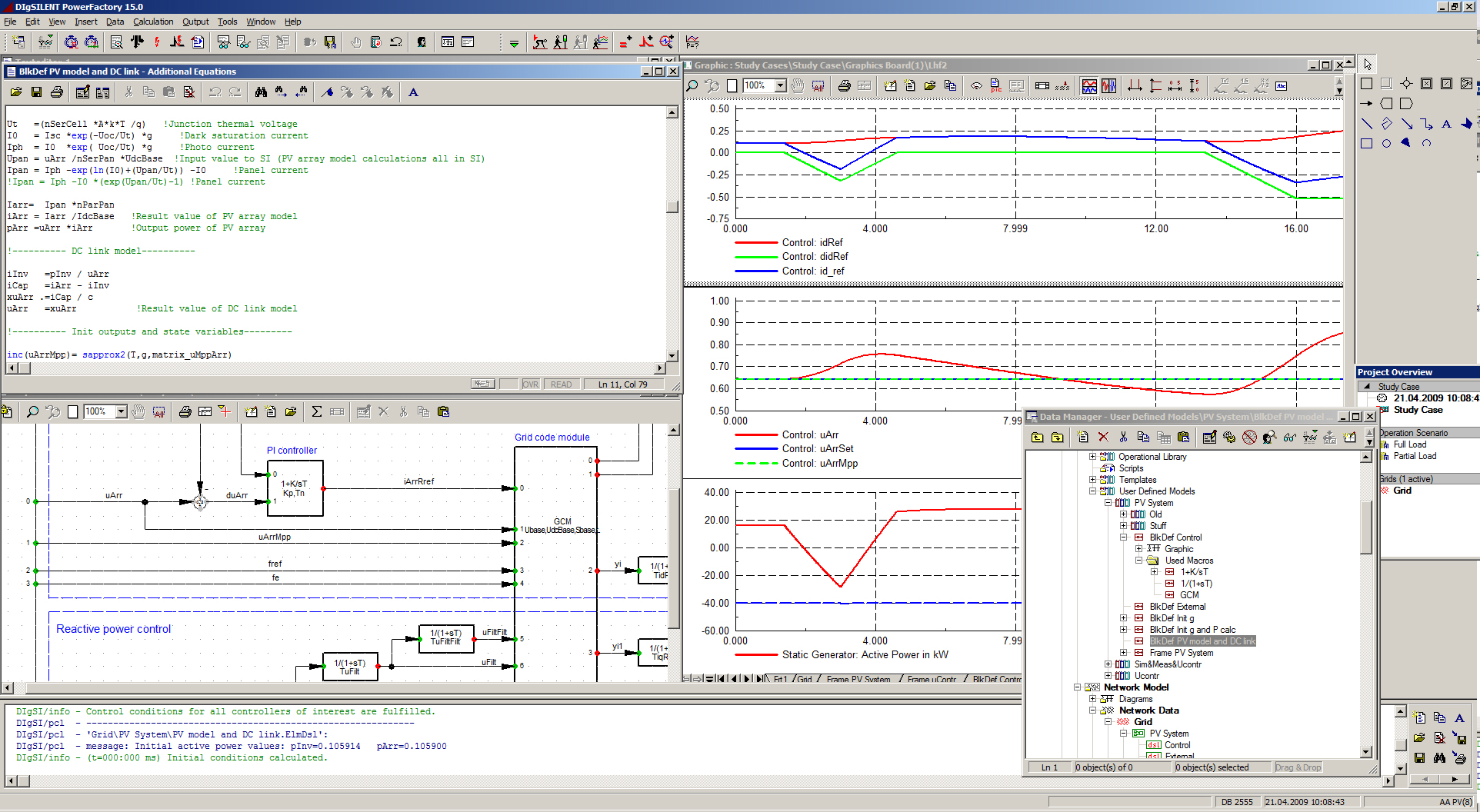The image size is (1480, 812).
Task: Toggle Drag & Drop in Data Manager status bar
Action: coord(1298,767)
